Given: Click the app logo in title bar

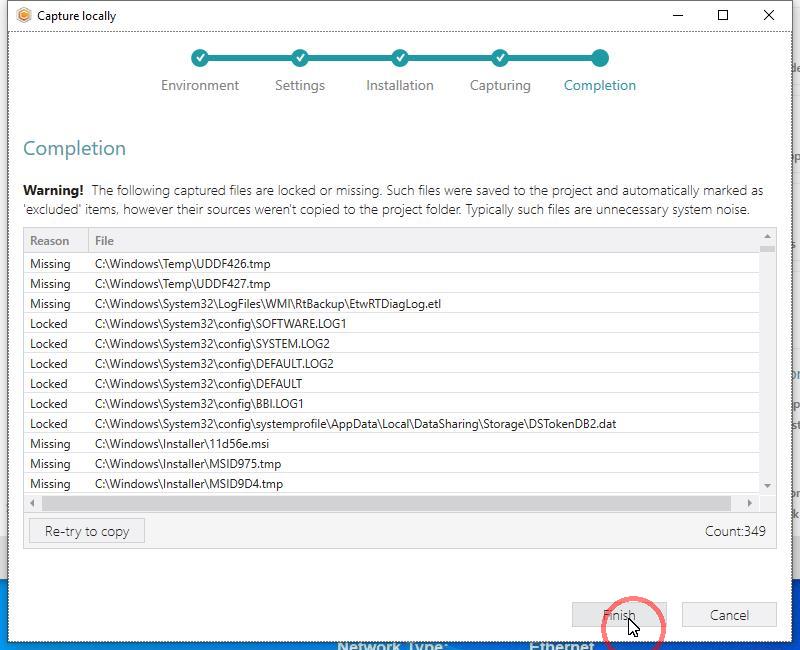Looking at the screenshot, I should tap(24, 15).
